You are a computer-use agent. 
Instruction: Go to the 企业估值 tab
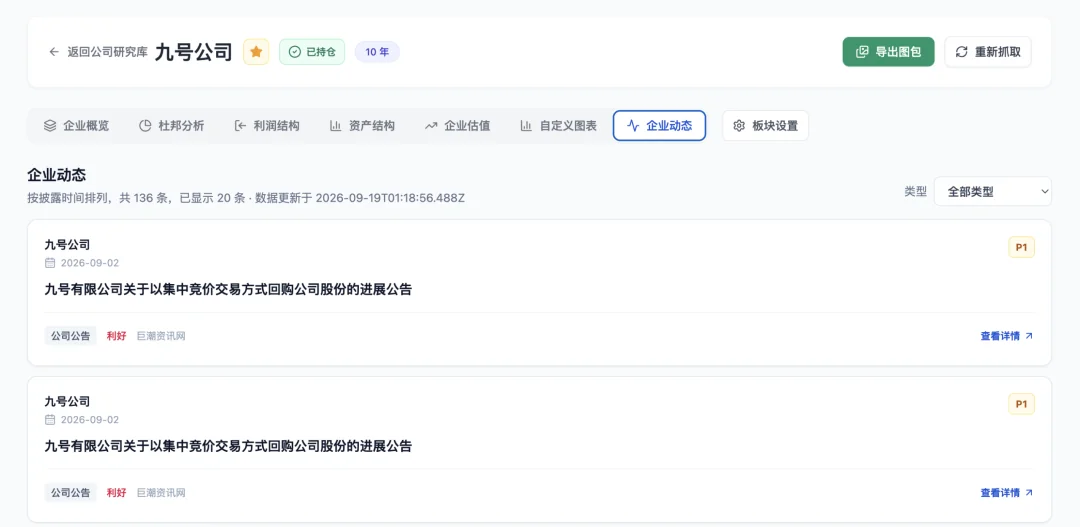click(457, 126)
